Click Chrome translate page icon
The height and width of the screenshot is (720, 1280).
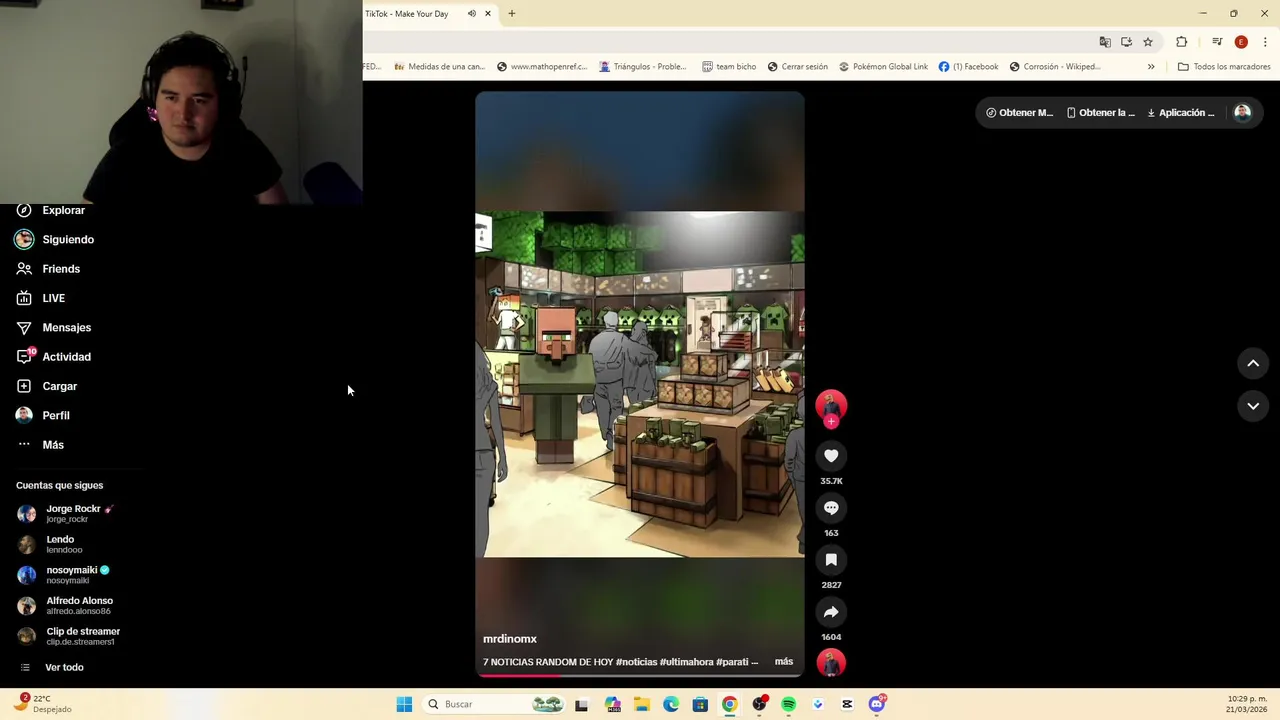coord(1104,42)
